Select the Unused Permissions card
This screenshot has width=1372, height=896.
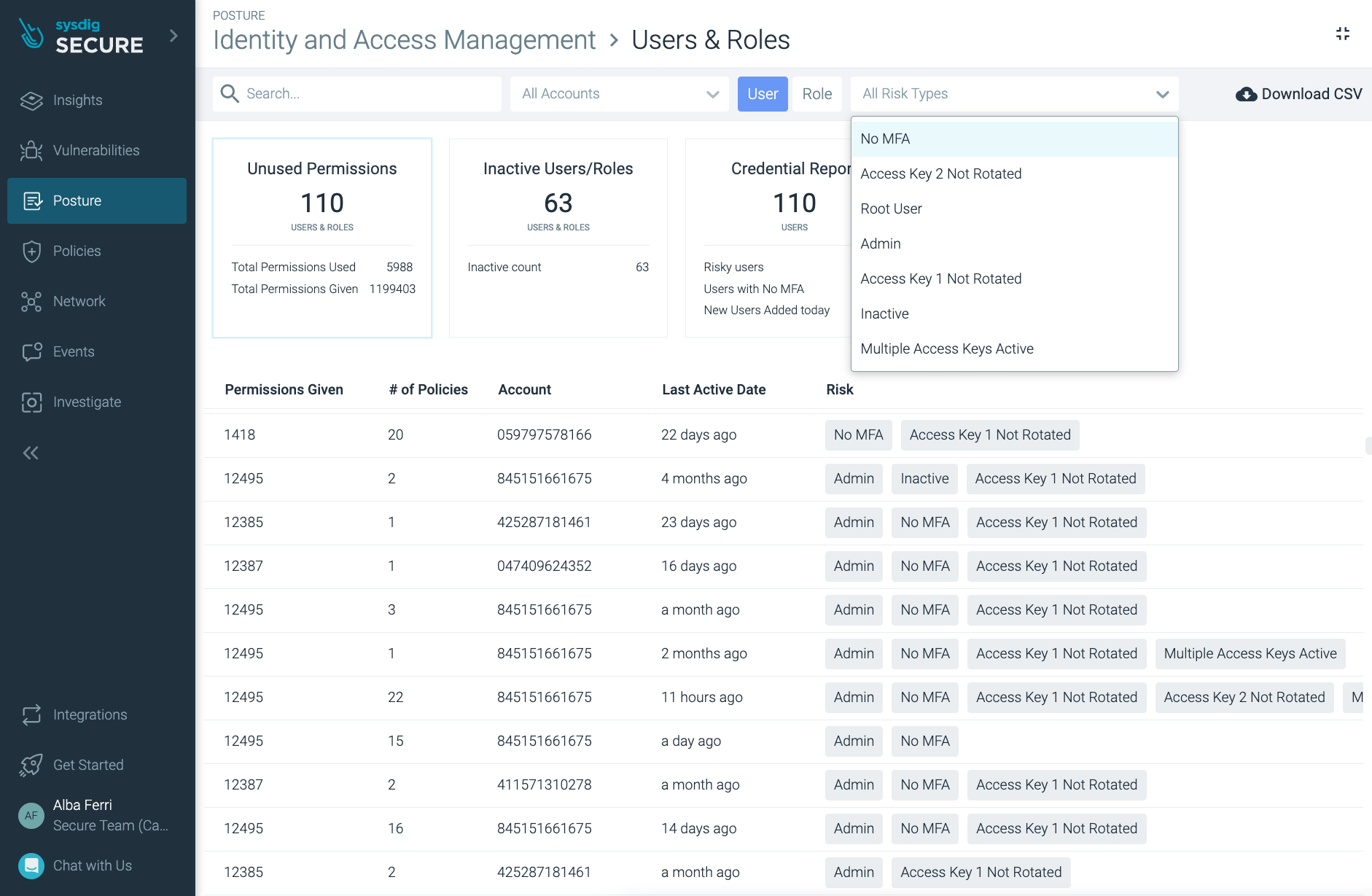click(322, 238)
